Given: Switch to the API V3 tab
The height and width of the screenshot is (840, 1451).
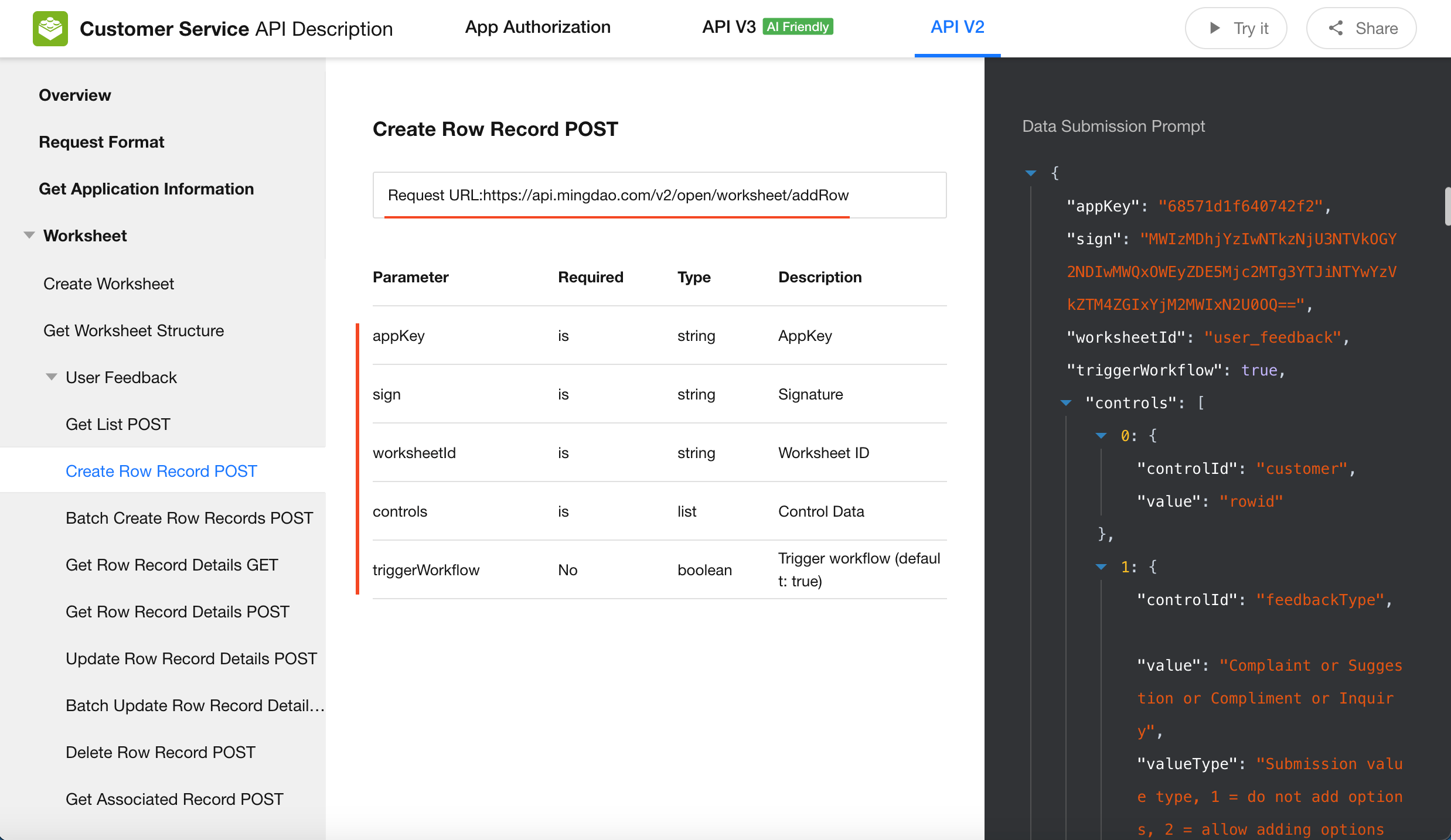Looking at the screenshot, I should pyautogui.click(x=729, y=27).
